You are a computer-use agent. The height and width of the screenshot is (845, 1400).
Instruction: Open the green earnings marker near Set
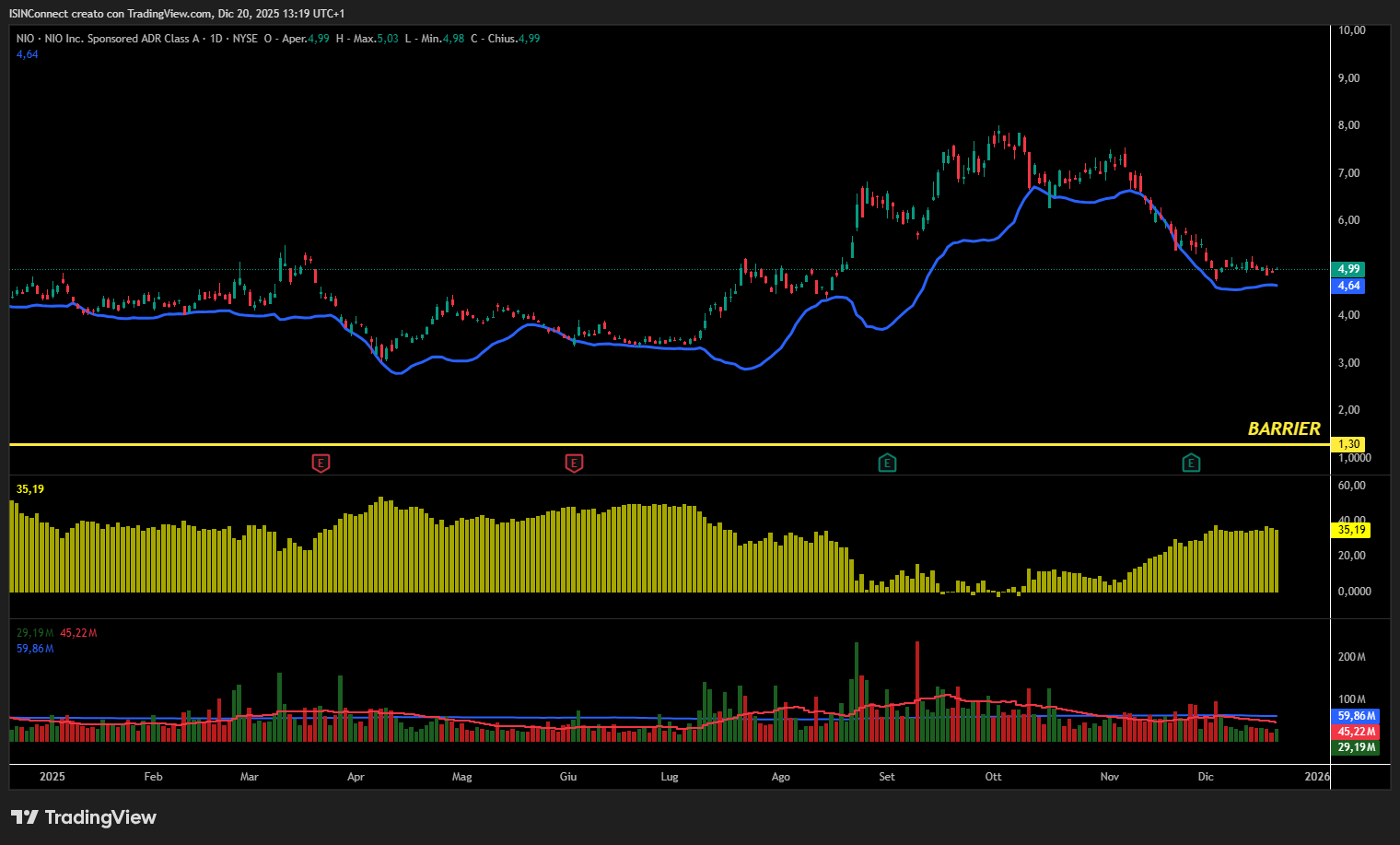[887, 463]
